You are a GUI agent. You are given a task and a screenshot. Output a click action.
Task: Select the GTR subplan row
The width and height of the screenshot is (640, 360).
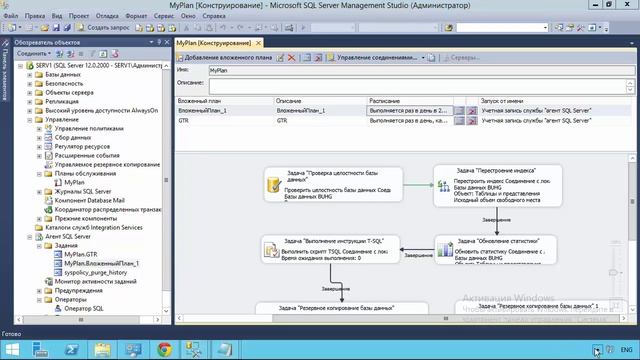tap(403, 120)
